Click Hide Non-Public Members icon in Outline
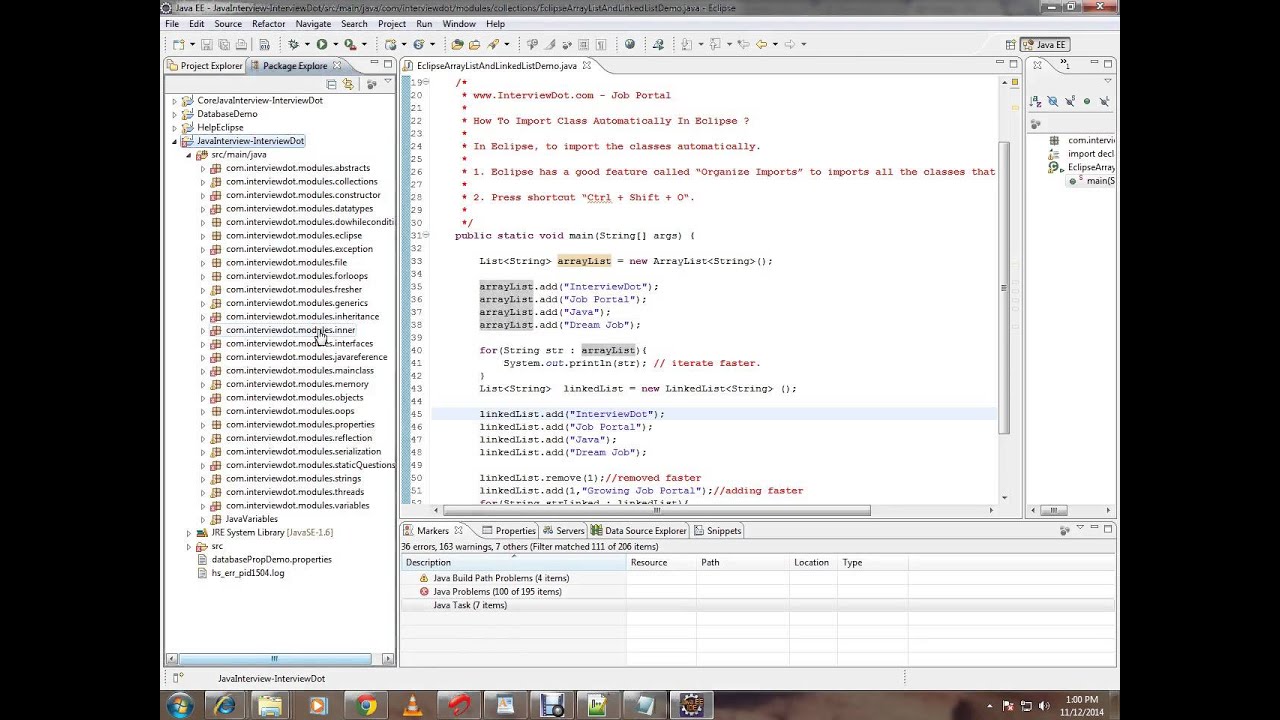Viewport: 1280px width, 720px height. pyautogui.click(x=1087, y=101)
